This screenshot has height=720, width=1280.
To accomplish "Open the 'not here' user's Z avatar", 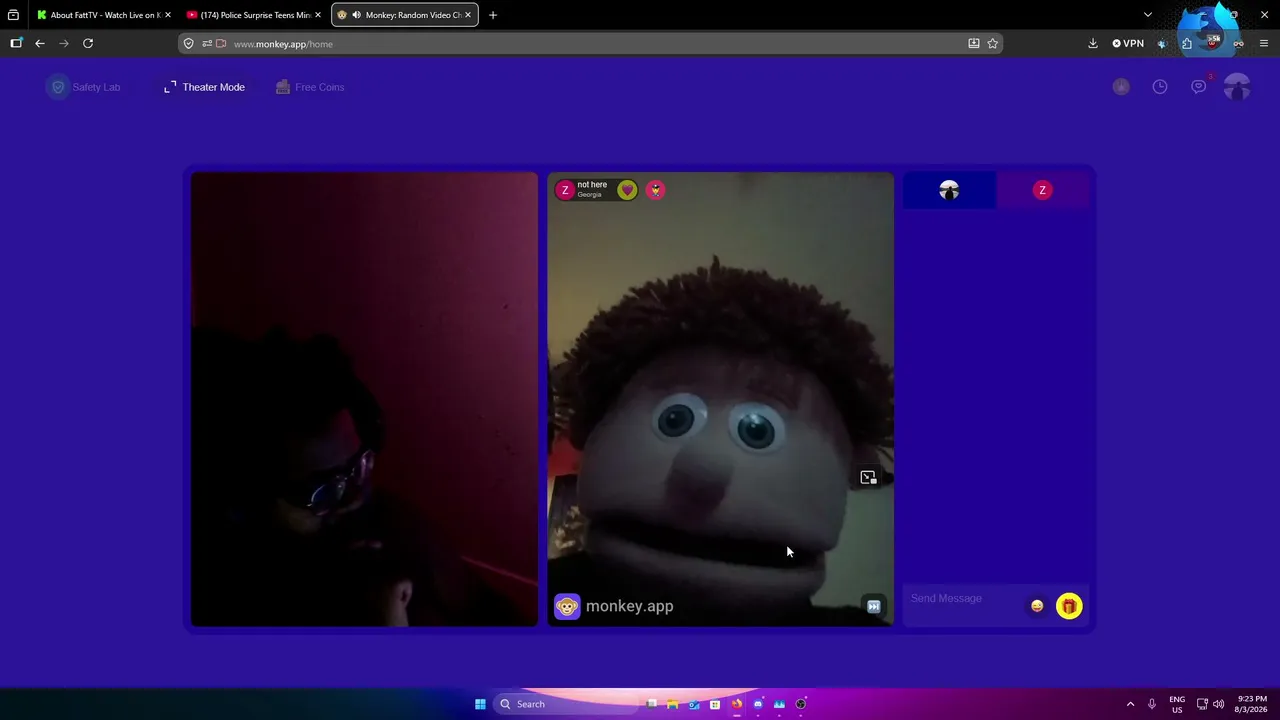I will 565,190.
